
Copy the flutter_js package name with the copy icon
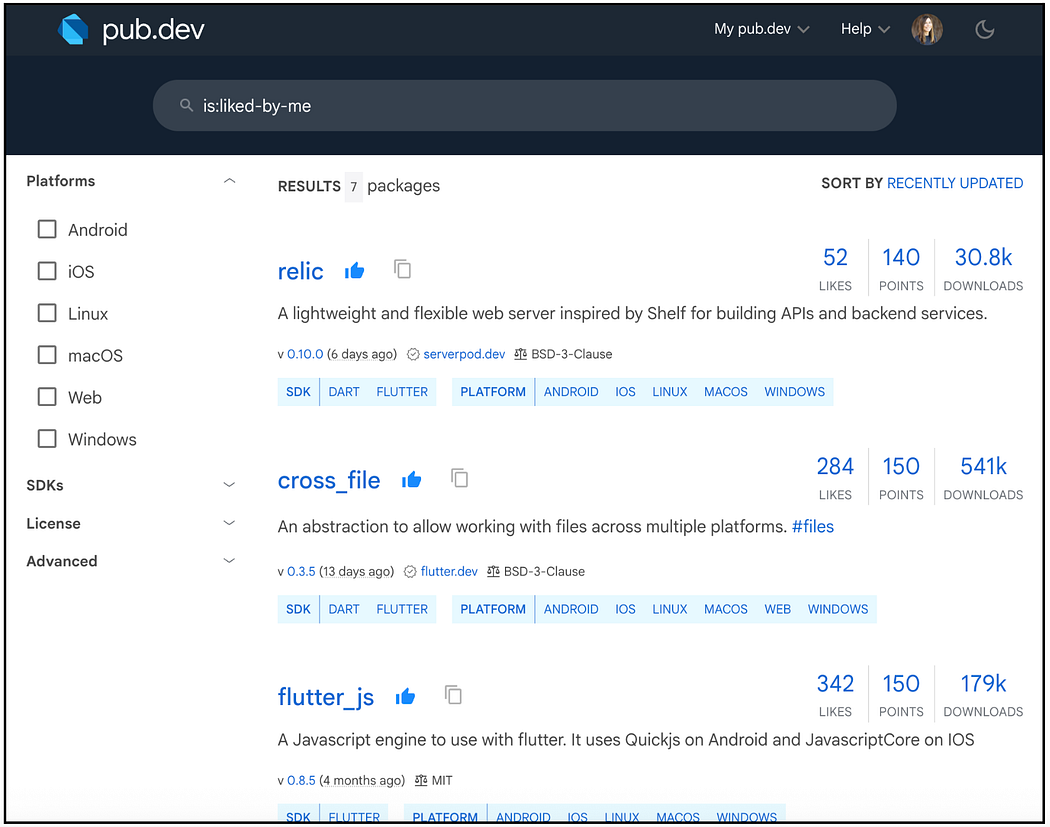pos(453,693)
